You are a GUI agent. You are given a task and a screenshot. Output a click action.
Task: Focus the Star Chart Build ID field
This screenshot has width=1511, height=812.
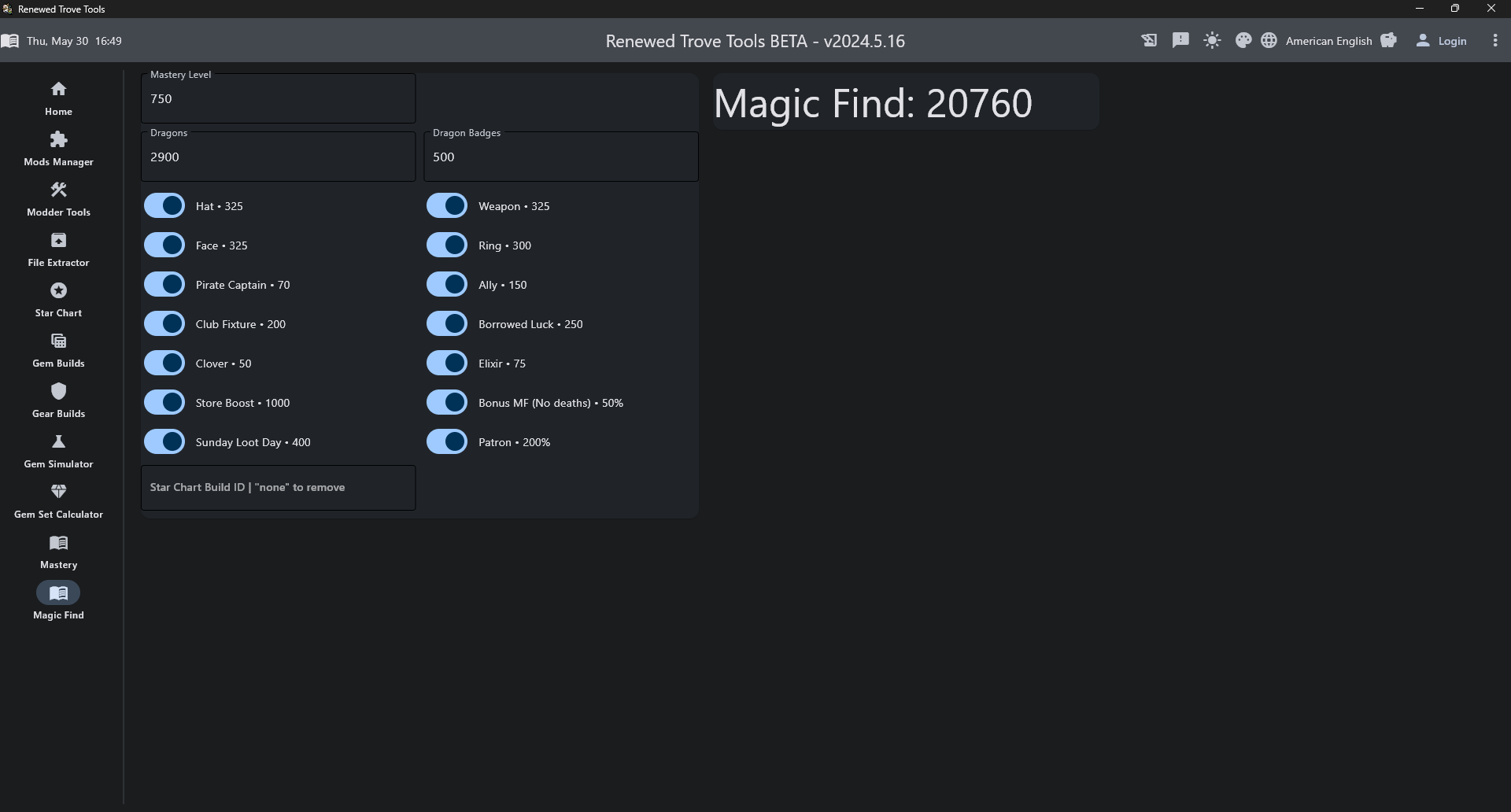(278, 488)
